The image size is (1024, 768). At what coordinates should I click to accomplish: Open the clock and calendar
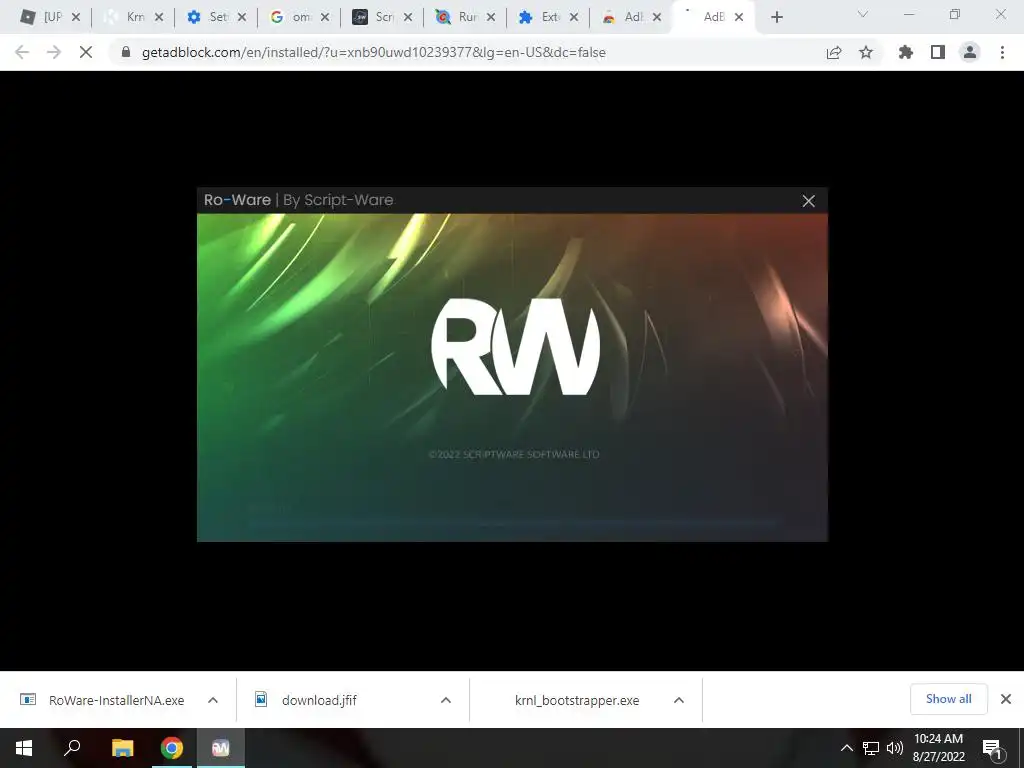click(x=938, y=748)
